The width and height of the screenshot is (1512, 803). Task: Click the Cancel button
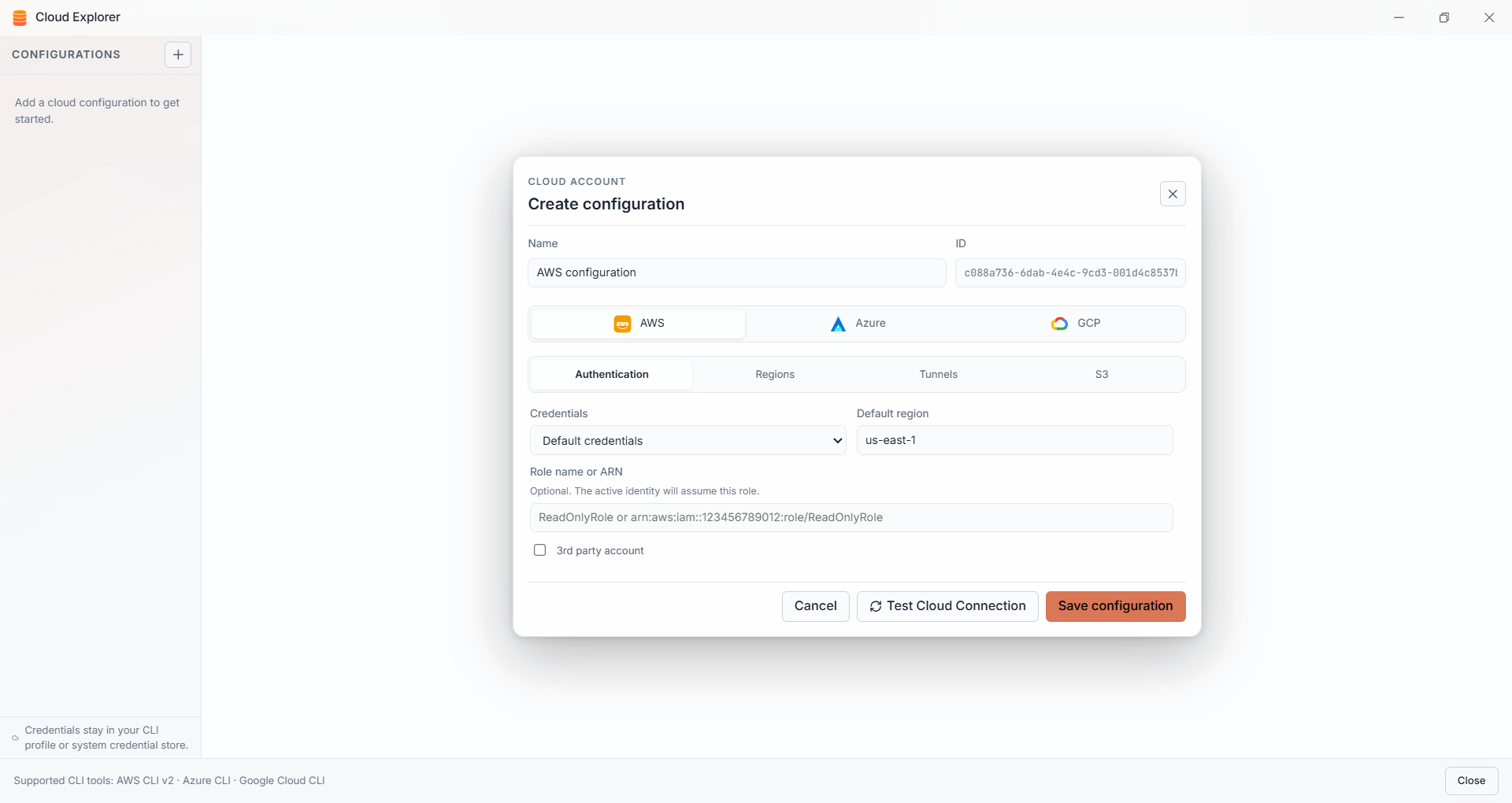[815, 606]
